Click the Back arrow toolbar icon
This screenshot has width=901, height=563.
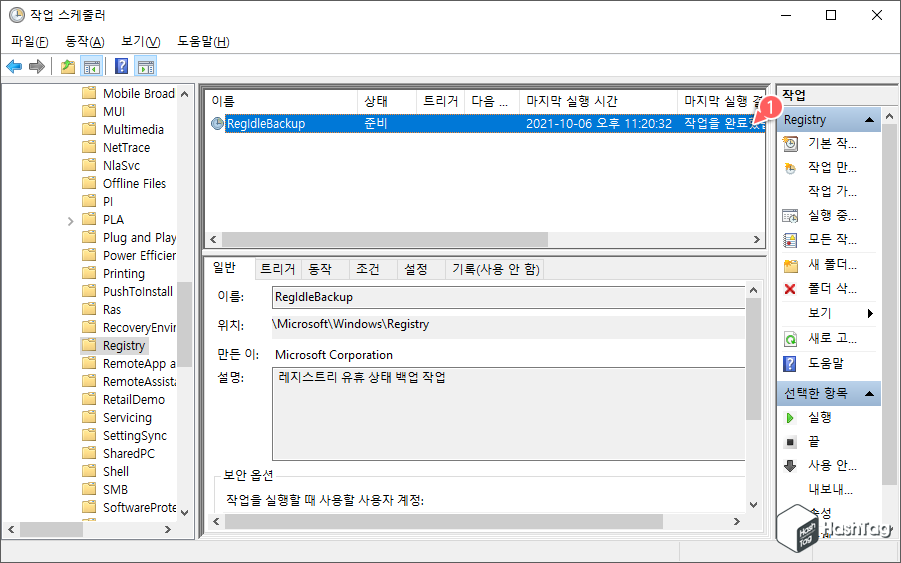14,67
